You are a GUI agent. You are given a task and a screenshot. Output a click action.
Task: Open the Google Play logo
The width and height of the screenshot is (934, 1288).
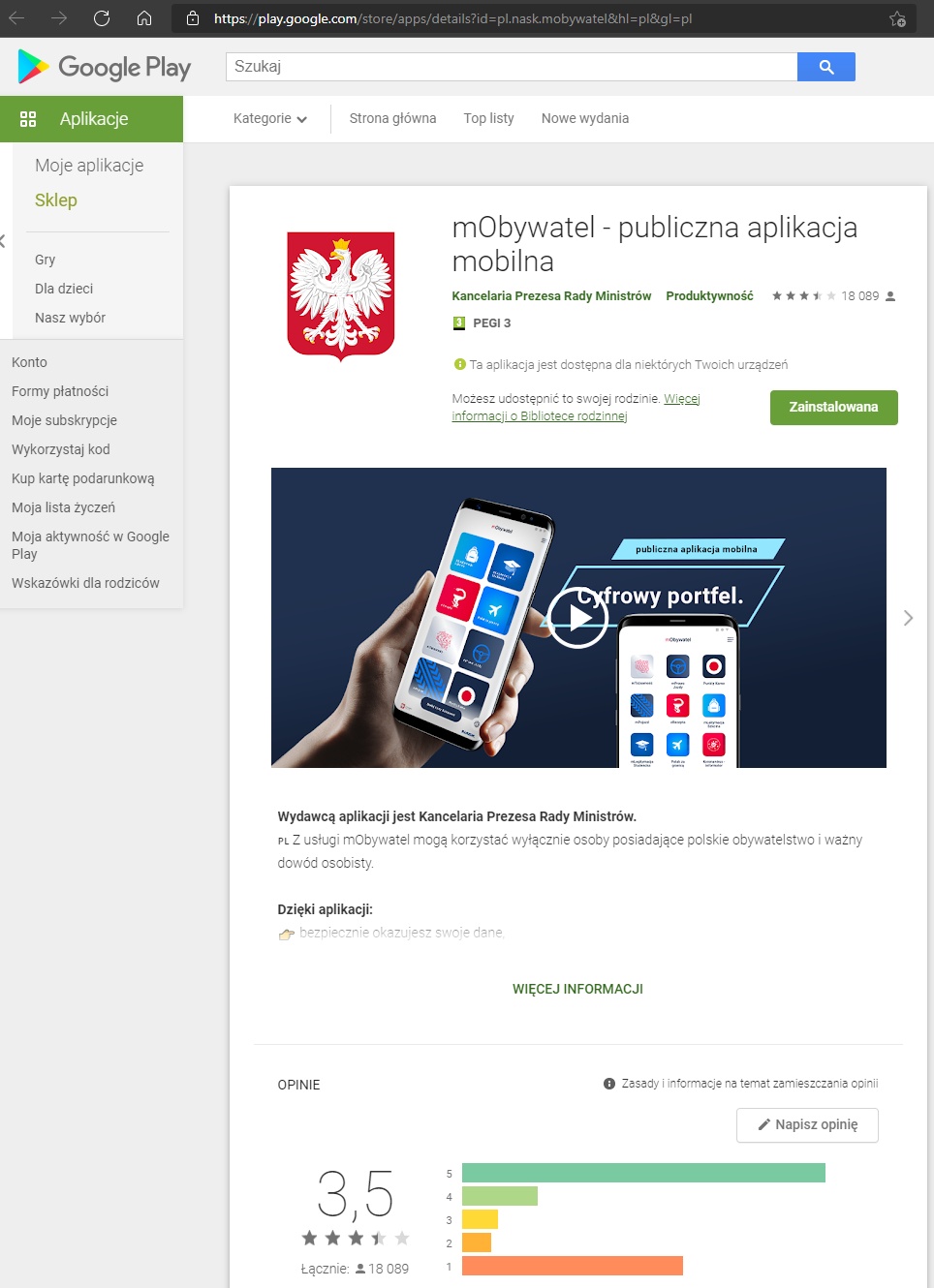point(105,67)
